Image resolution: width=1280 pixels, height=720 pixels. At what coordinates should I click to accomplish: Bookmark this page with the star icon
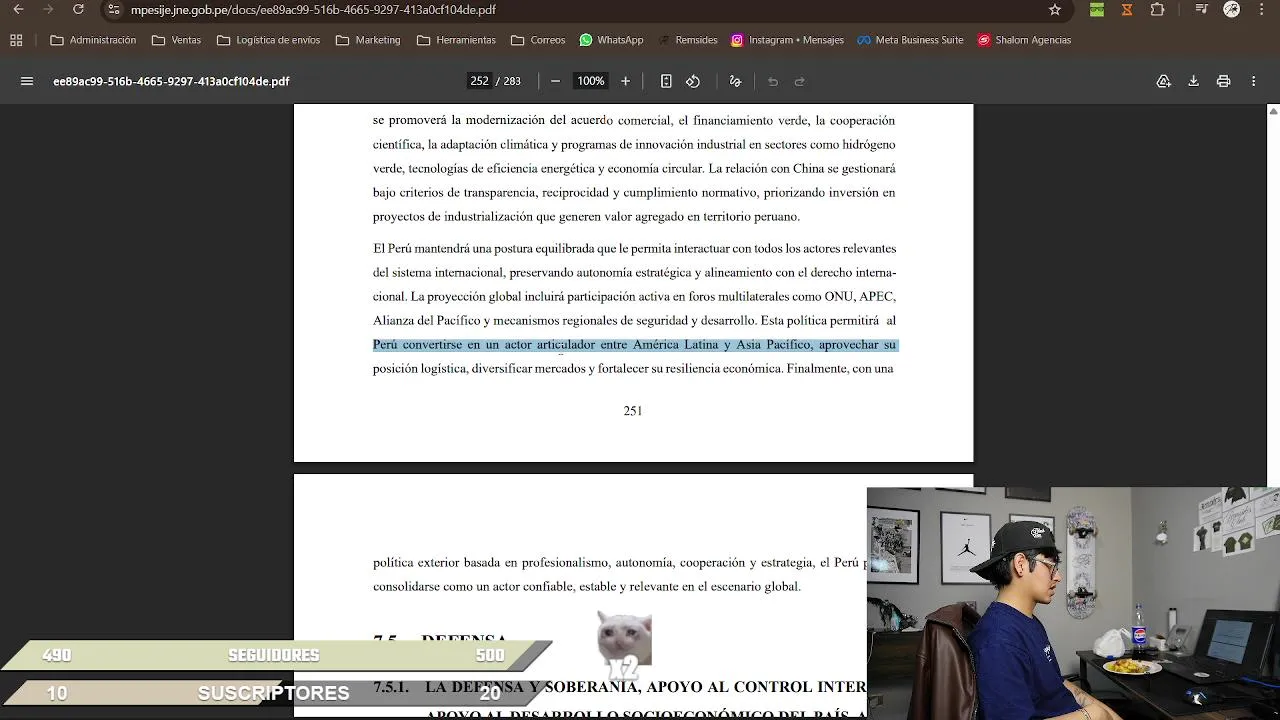point(1055,10)
